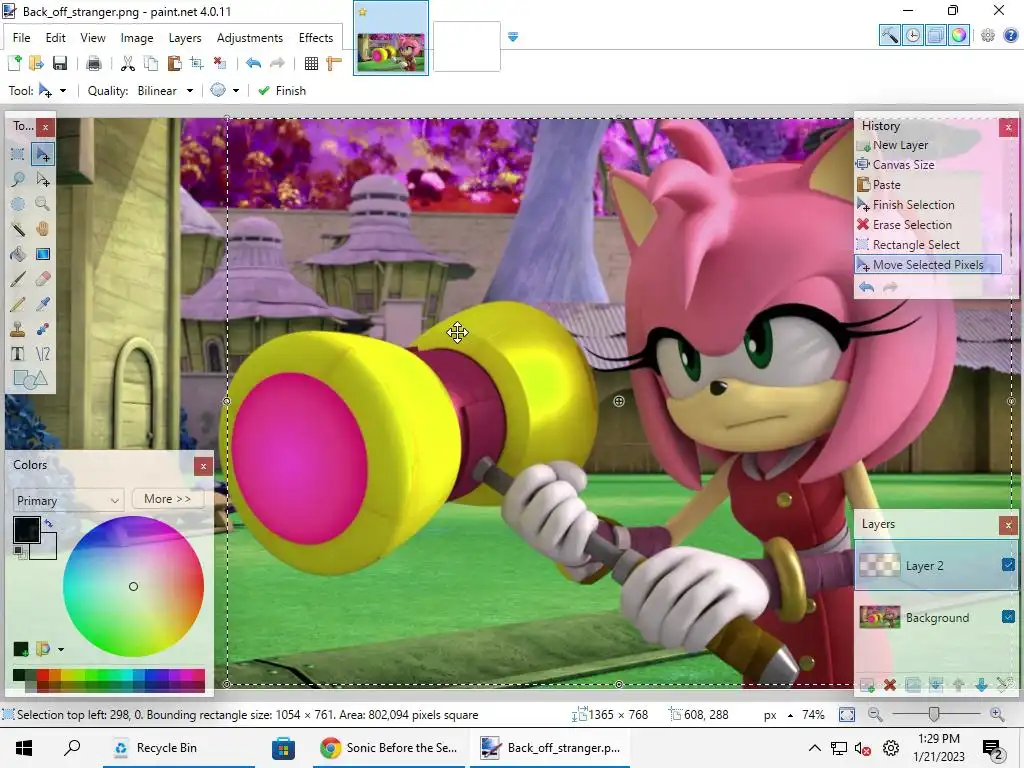Toggle Tools window visibility button top right
This screenshot has width=1024, height=768.
click(889, 35)
